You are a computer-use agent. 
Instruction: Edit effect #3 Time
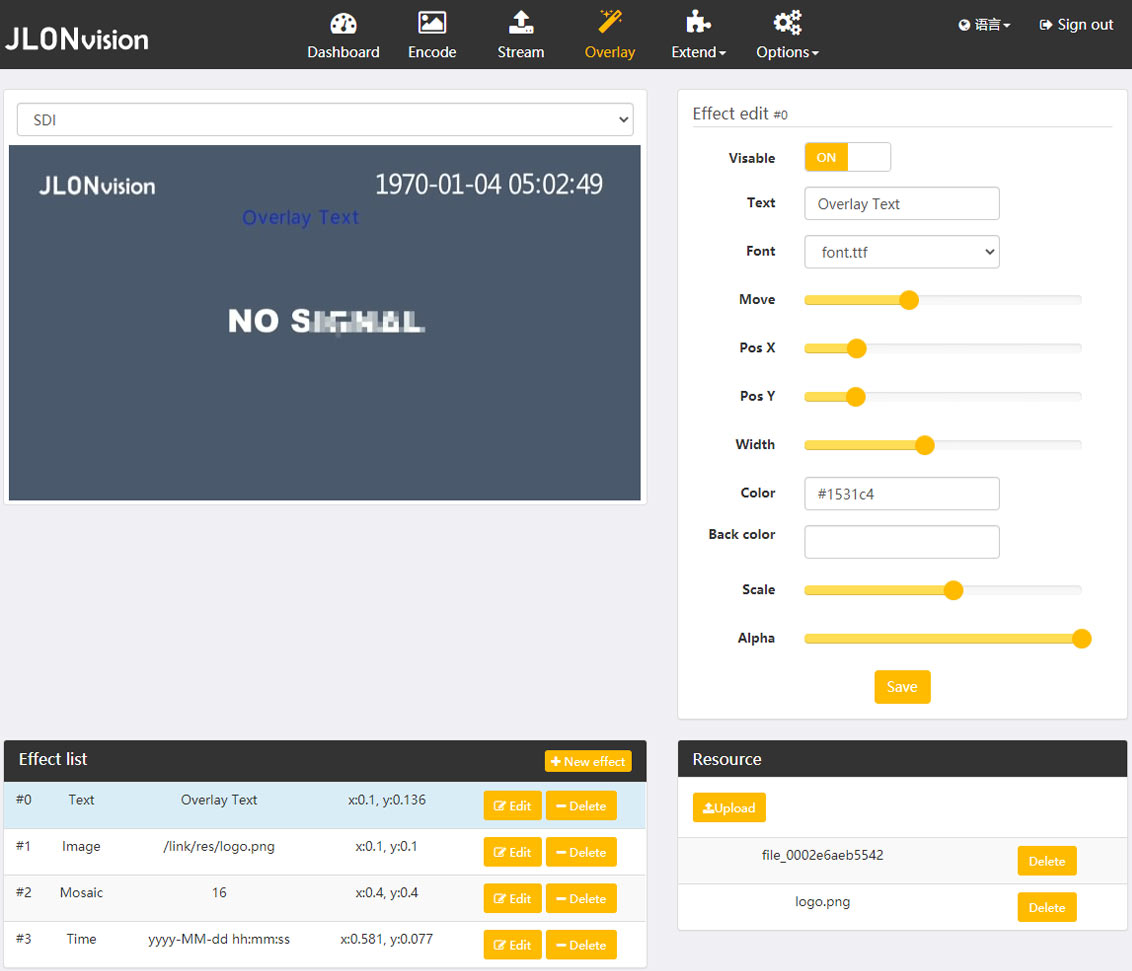513,945
